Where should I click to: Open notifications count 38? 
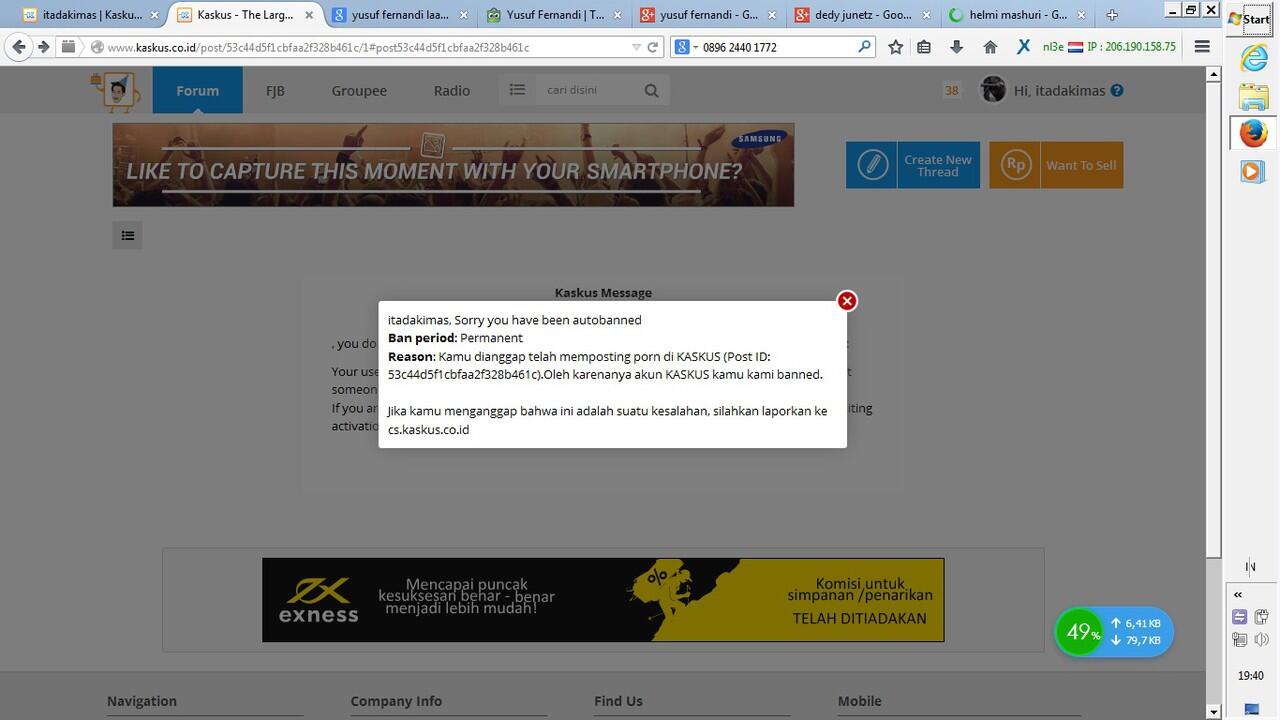coord(951,91)
